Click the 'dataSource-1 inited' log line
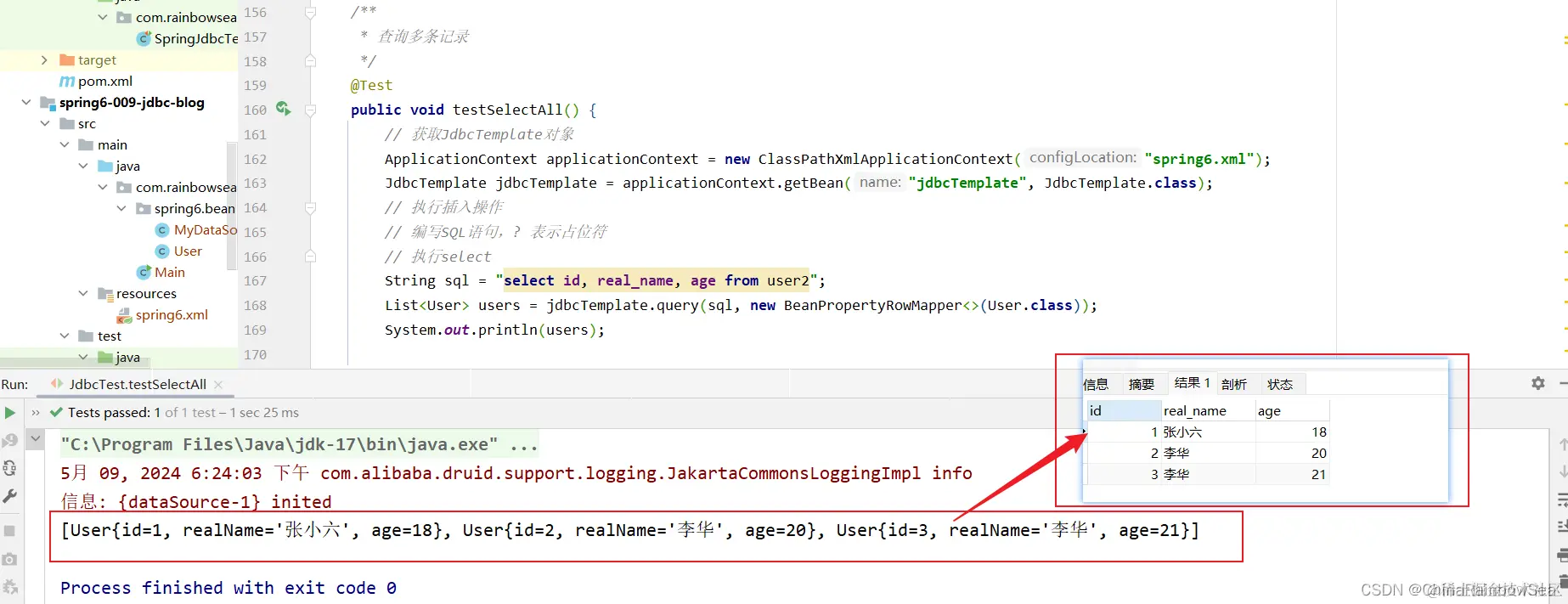This screenshot has width=1568, height=604. pos(196,502)
